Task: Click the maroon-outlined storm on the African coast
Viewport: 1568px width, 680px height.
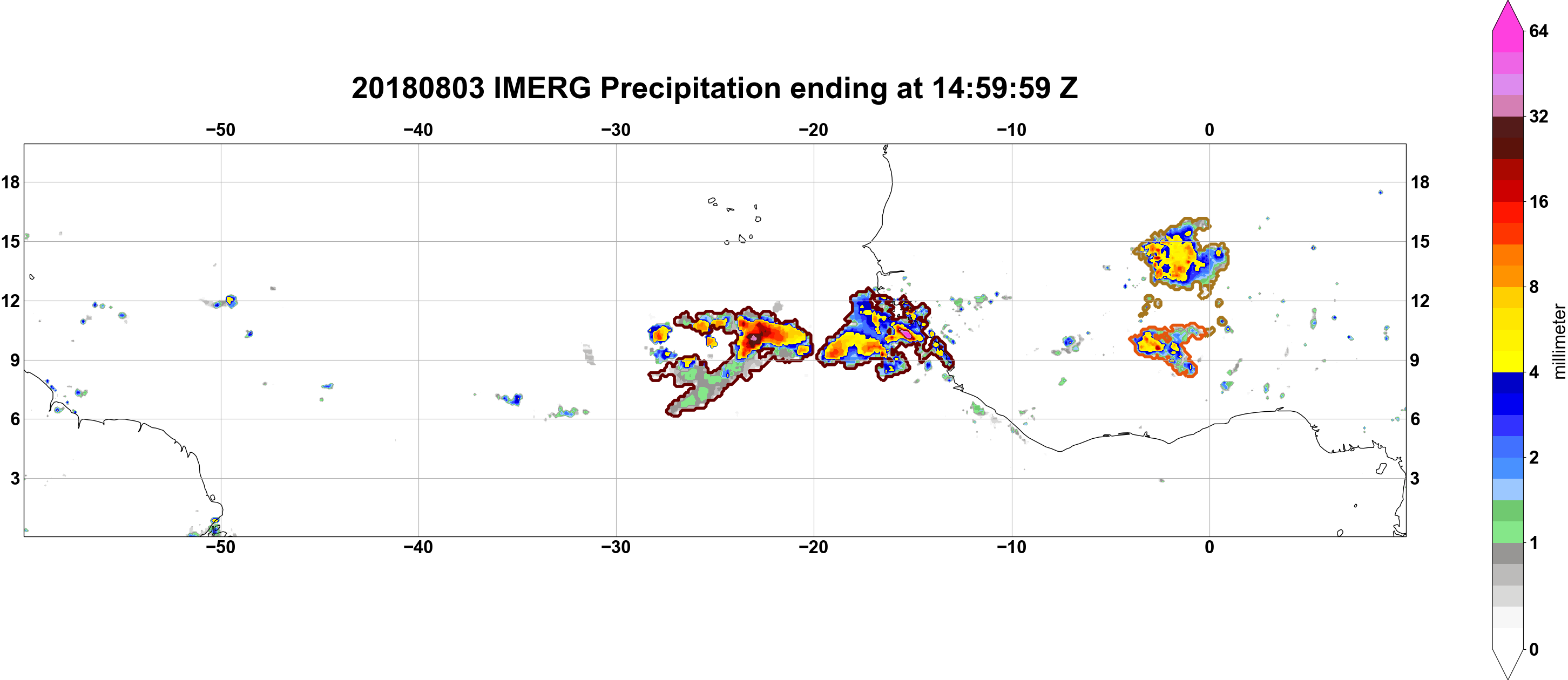Action: point(884,335)
